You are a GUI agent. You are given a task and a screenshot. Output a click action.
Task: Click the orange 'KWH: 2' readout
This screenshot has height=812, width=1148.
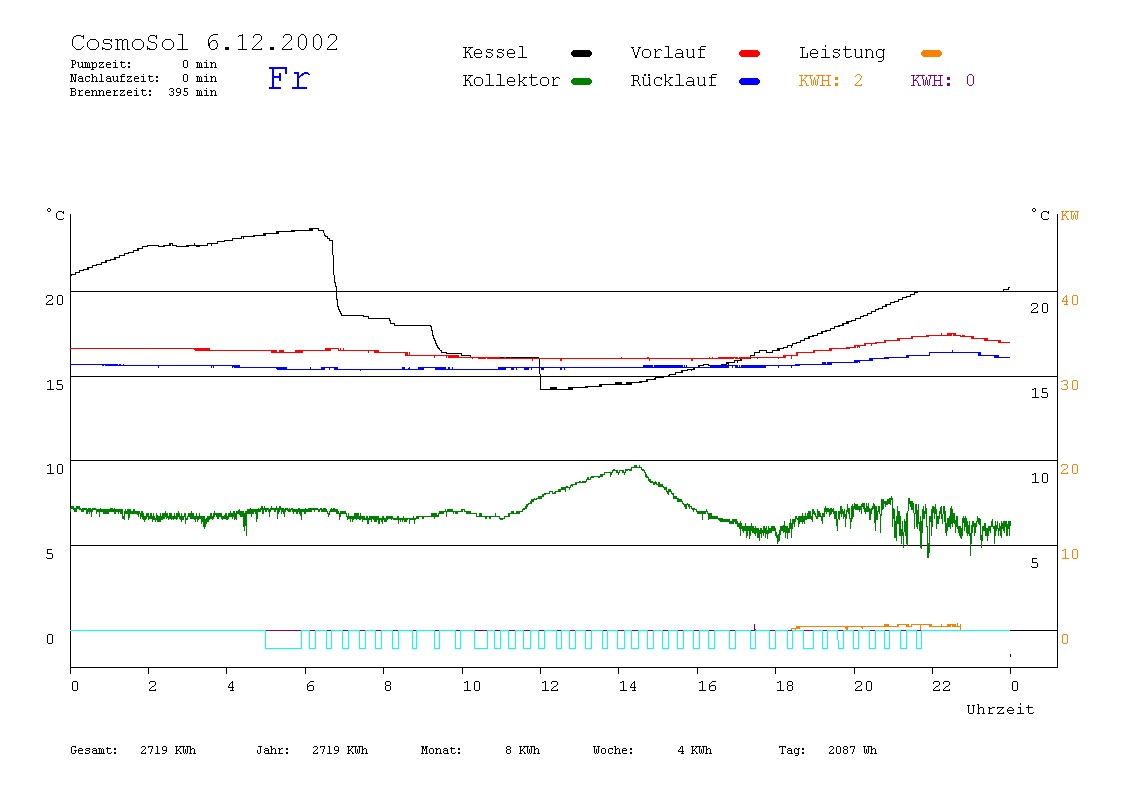(x=830, y=81)
